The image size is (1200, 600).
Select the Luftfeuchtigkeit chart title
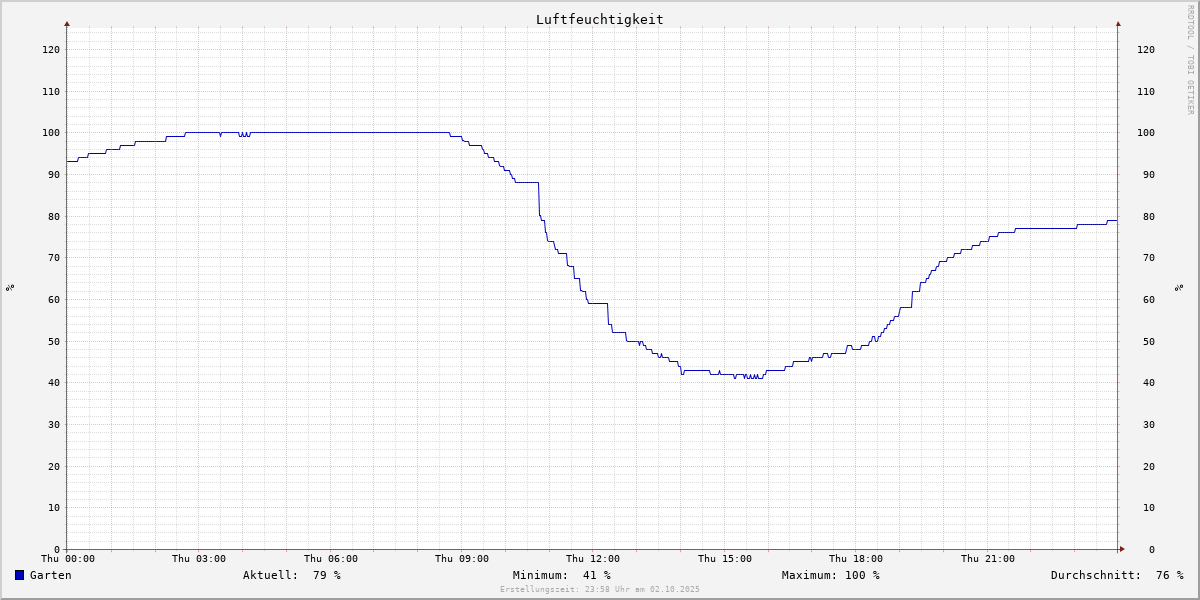tap(599, 19)
